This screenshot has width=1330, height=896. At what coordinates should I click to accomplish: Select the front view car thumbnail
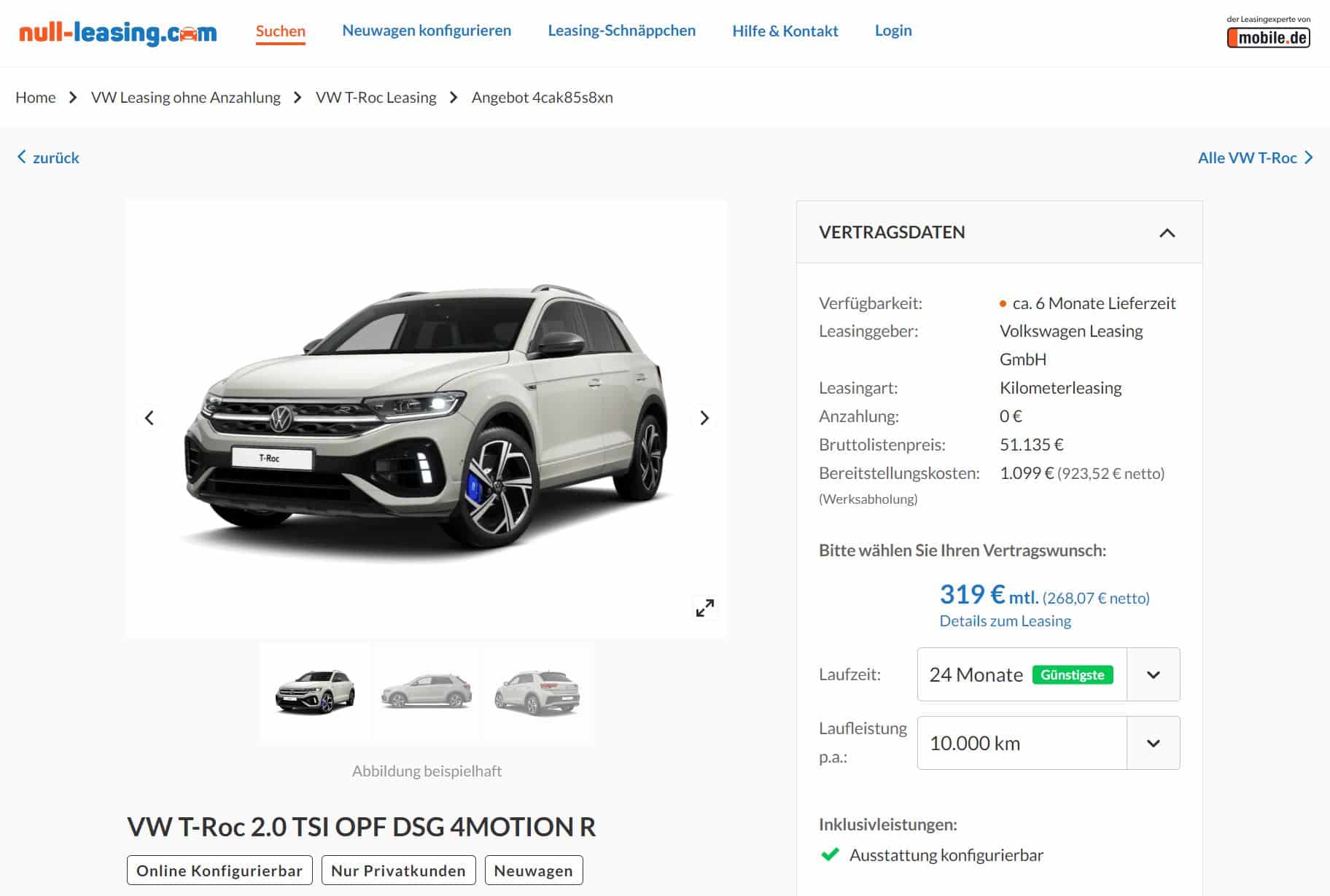[x=315, y=692]
